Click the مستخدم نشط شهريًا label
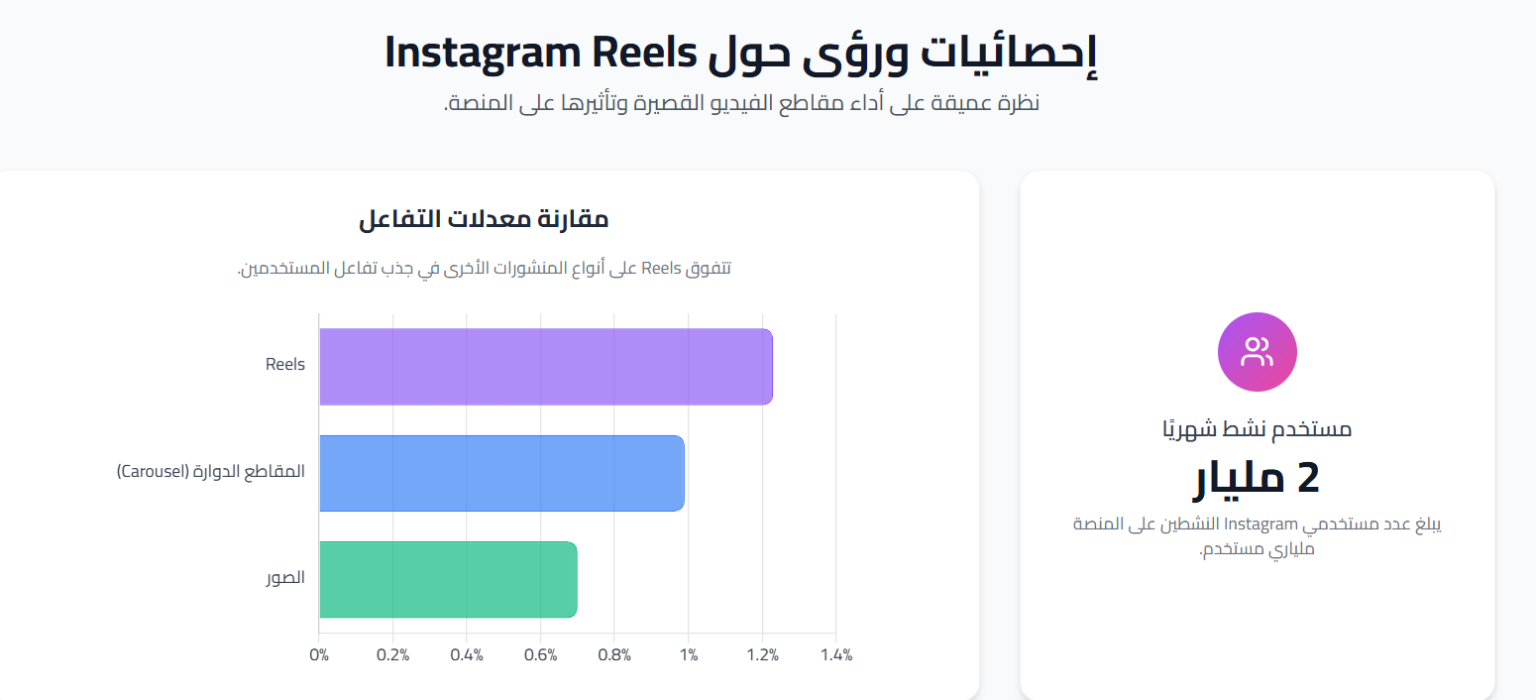 click(x=1257, y=429)
